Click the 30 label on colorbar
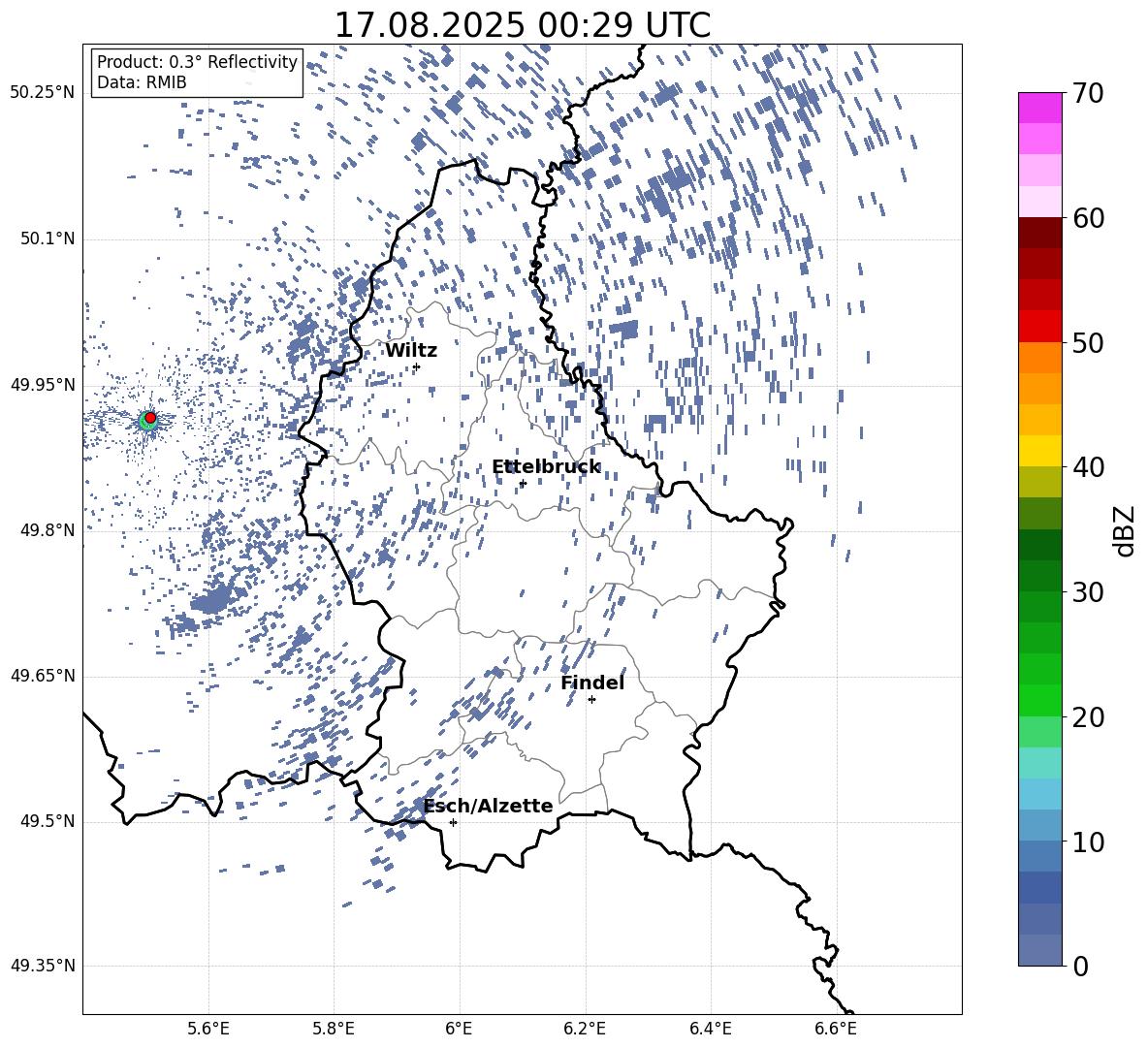 click(1088, 591)
